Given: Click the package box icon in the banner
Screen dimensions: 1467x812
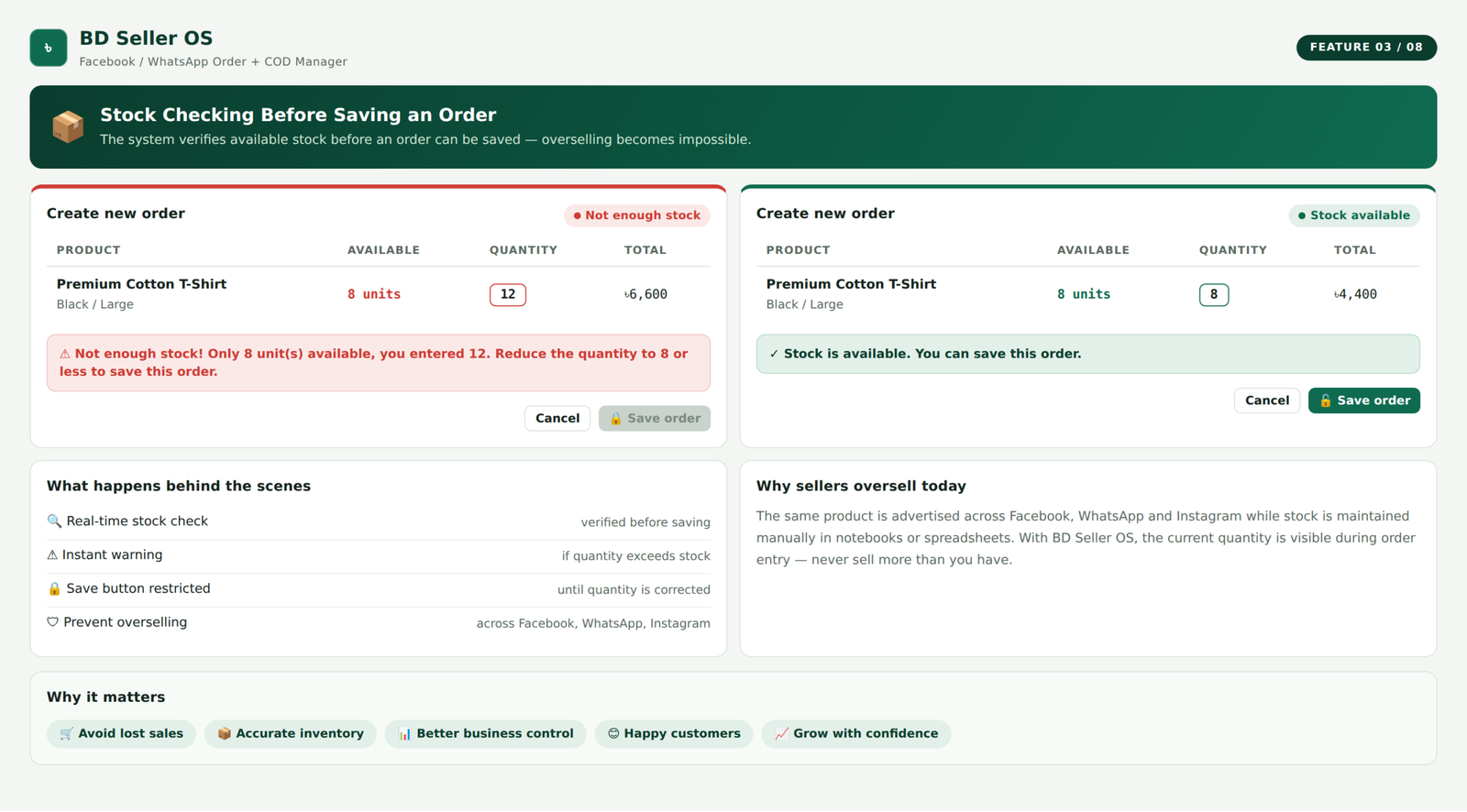Looking at the screenshot, I should 68,126.
